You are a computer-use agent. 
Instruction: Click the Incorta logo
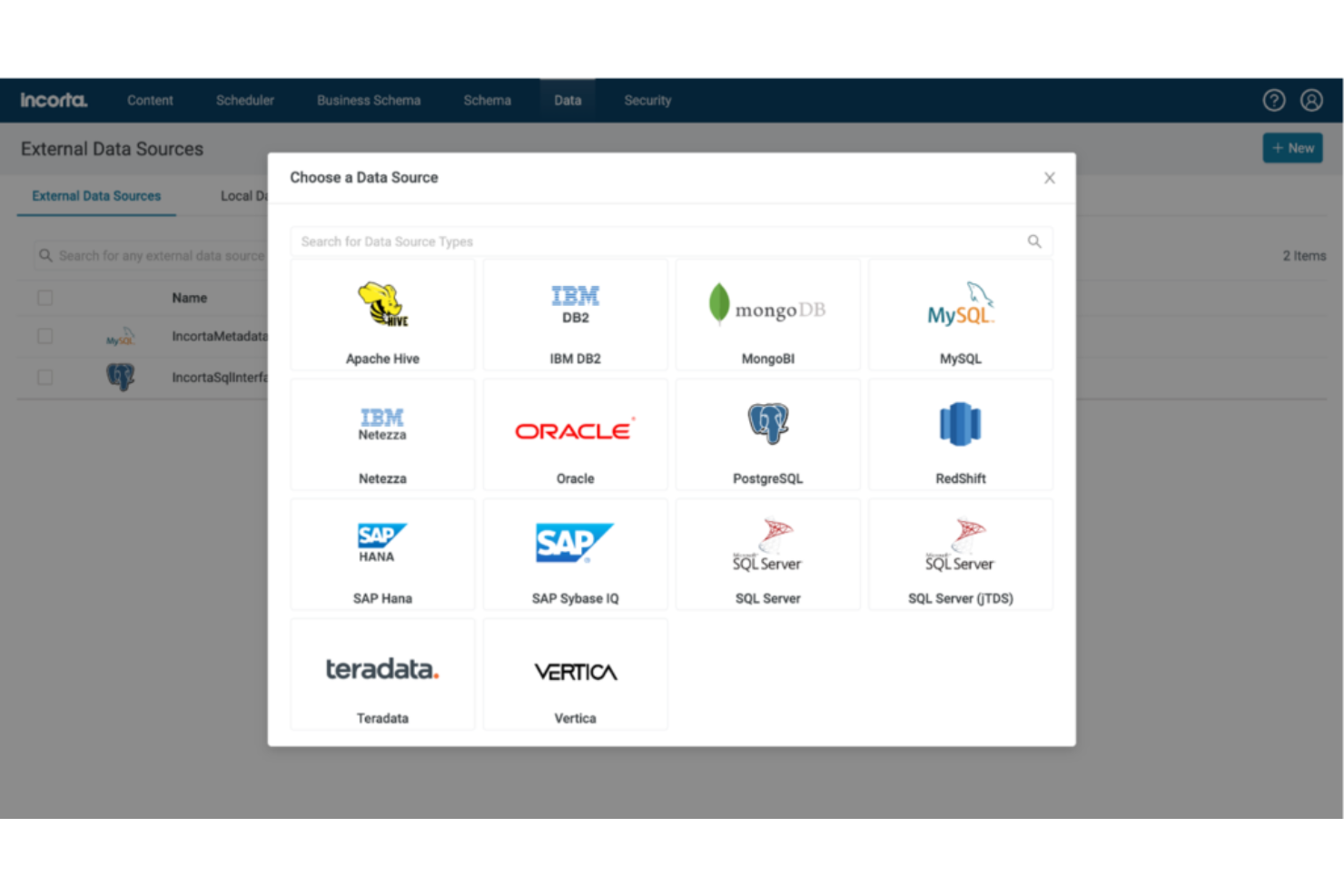pos(54,100)
